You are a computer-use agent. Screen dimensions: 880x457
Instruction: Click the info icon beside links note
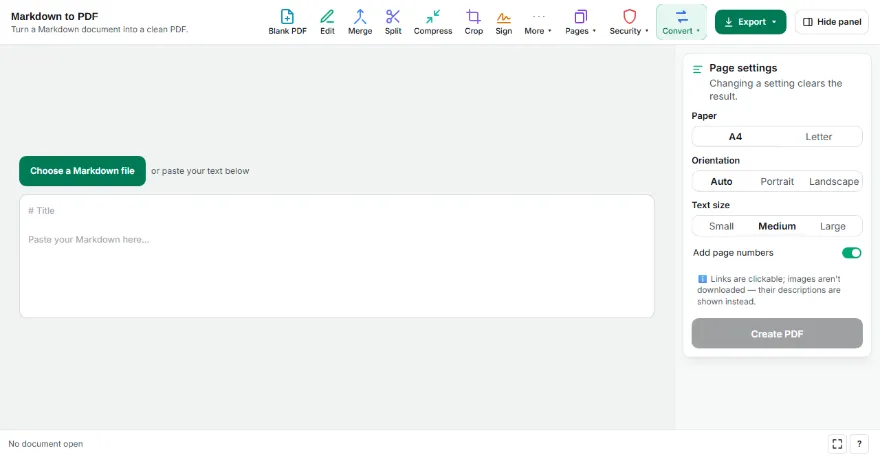point(702,278)
